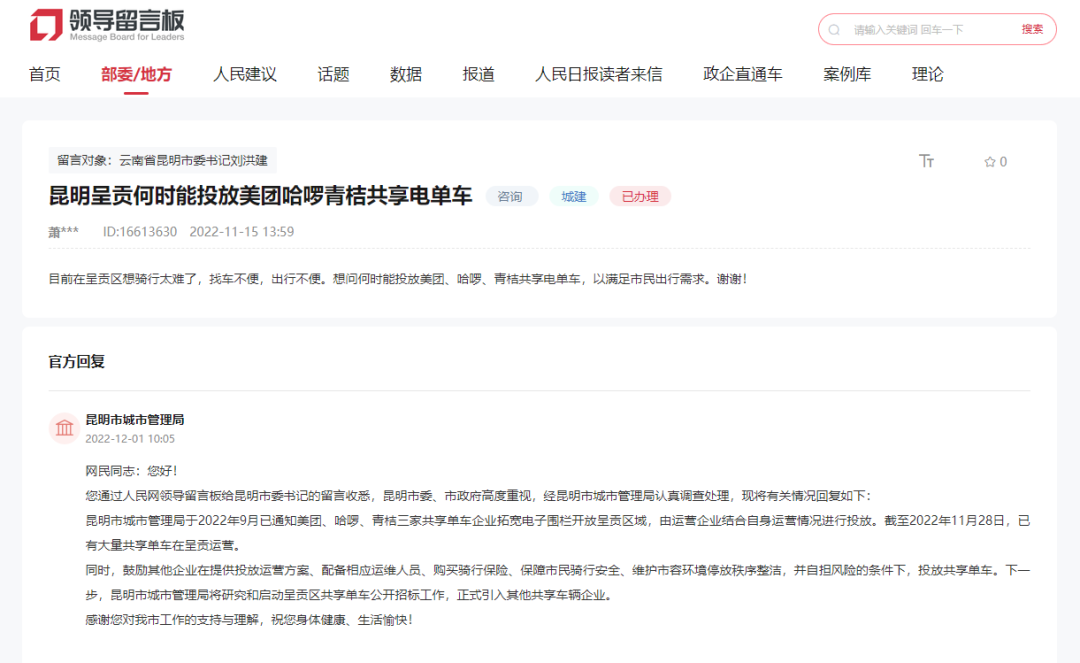Click the 咨询 tag

(510, 197)
